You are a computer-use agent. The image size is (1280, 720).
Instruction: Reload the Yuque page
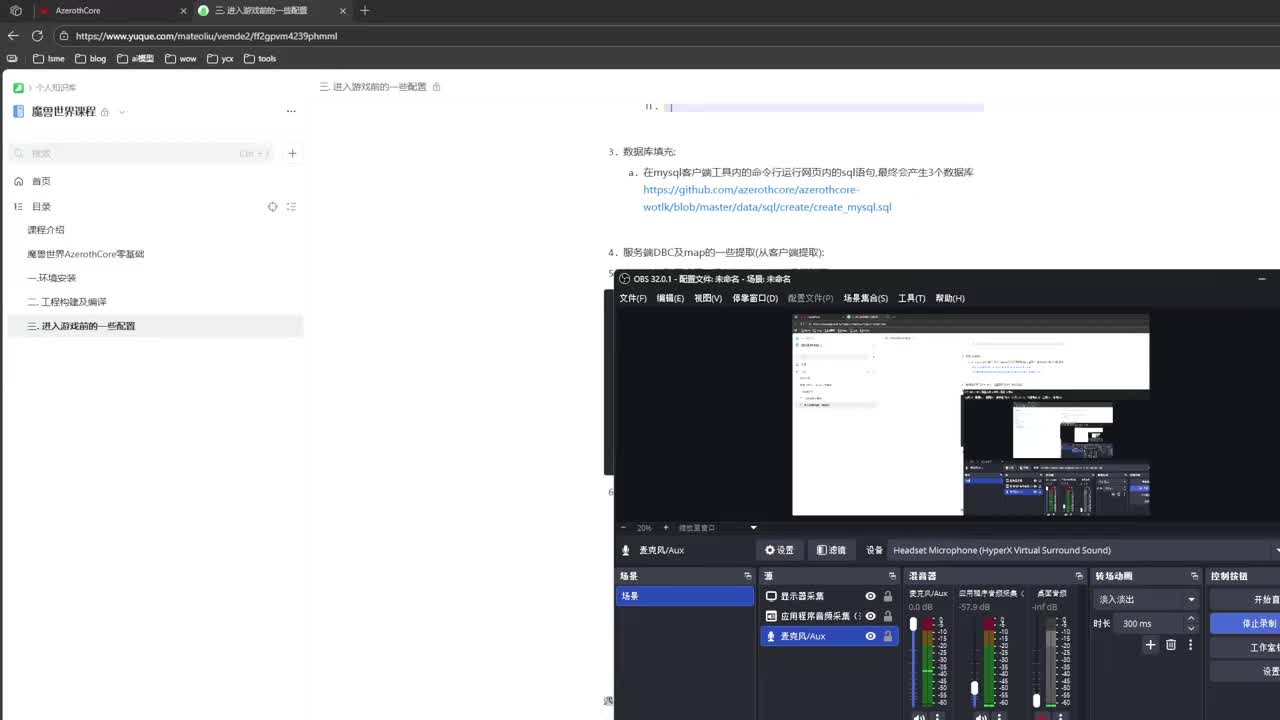coord(37,36)
